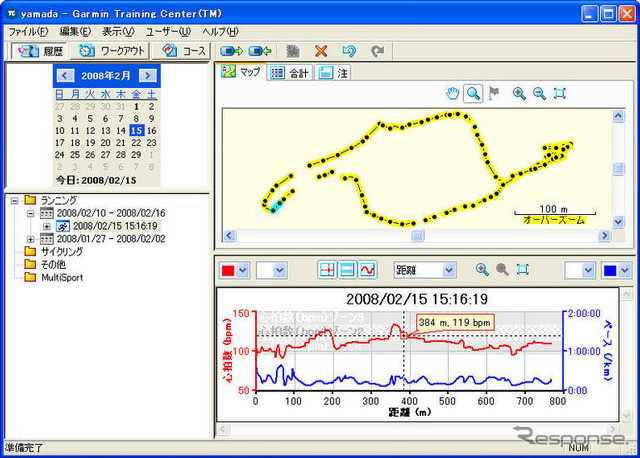Collapse the ランニング folder tree node
This screenshot has height=458, width=640.
(x=16, y=200)
